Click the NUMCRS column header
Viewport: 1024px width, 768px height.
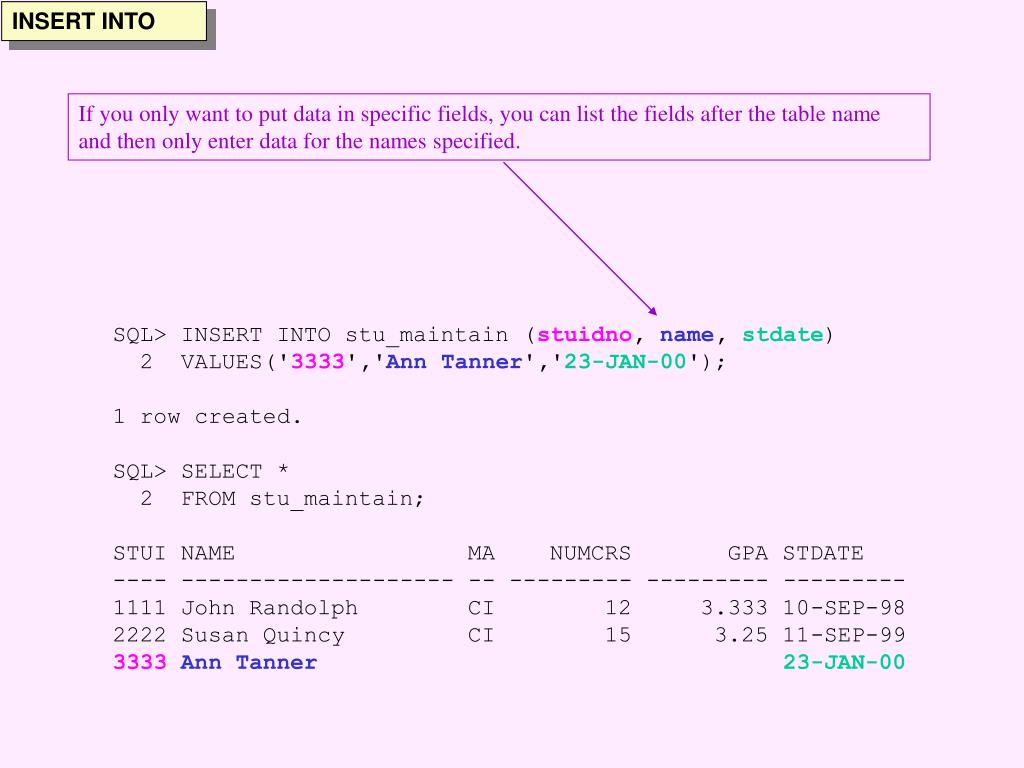(x=590, y=553)
